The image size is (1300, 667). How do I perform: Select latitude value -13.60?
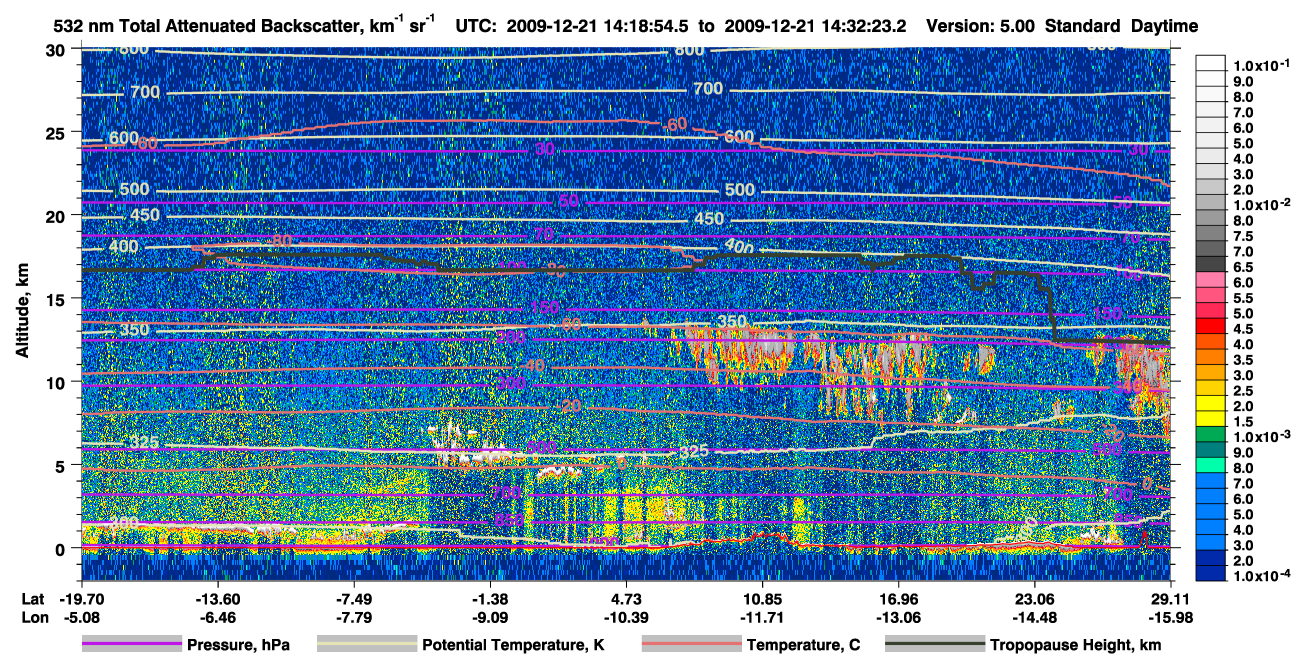tap(216, 599)
